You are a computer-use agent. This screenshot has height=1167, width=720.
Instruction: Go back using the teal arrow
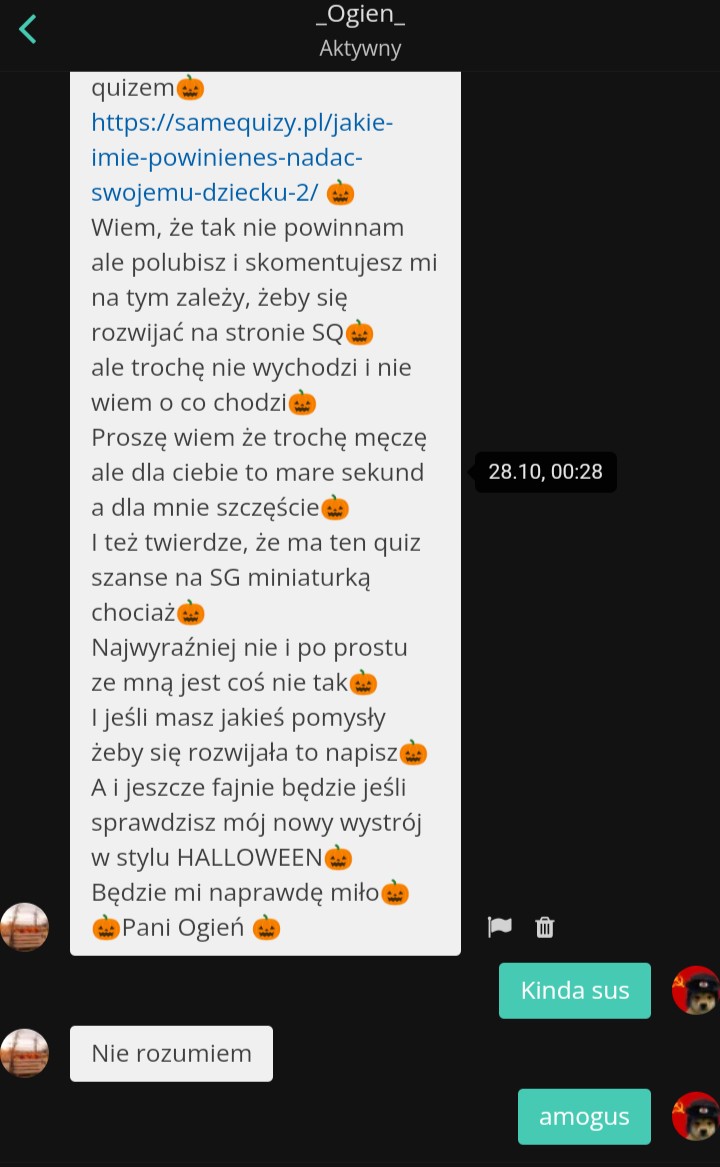(x=28, y=30)
